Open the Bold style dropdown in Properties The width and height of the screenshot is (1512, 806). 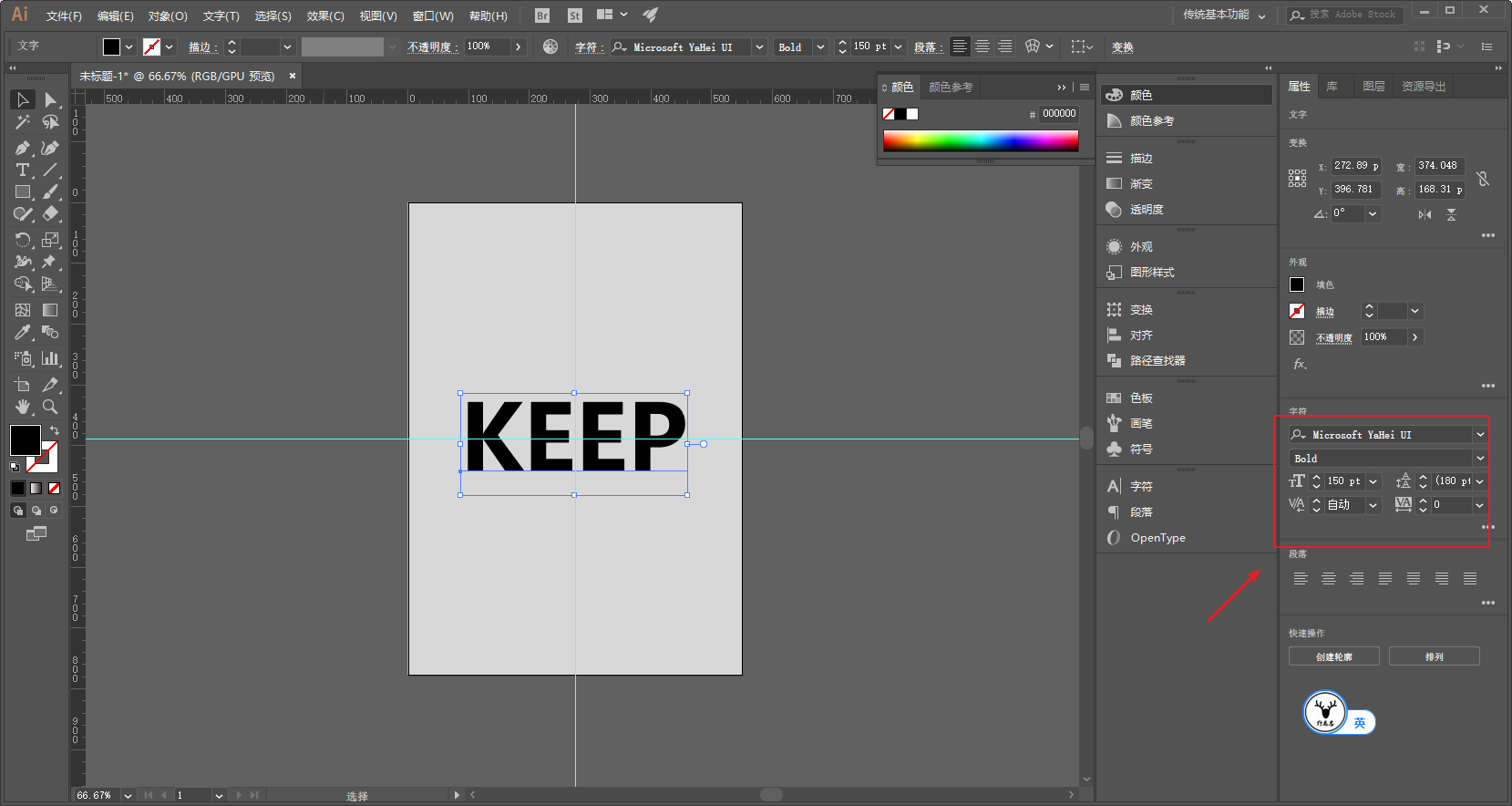coord(1480,459)
